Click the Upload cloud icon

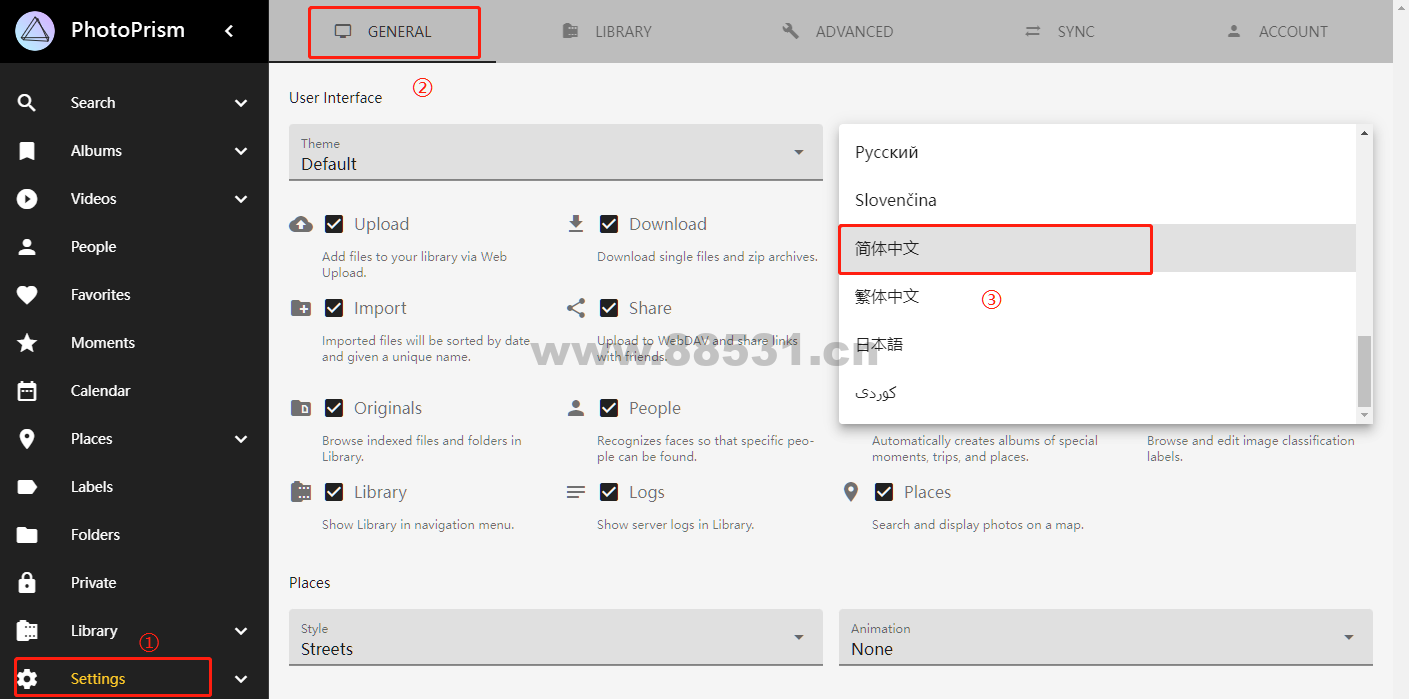pyautogui.click(x=300, y=224)
